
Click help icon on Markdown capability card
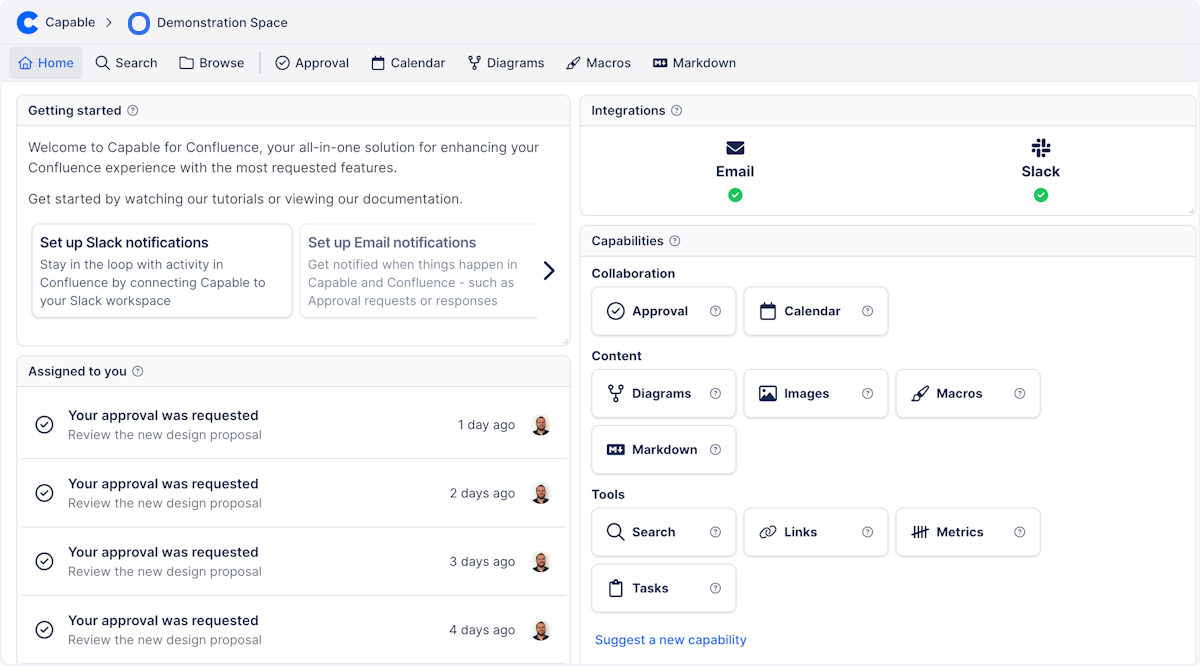pyautogui.click(x=715, y=450)
